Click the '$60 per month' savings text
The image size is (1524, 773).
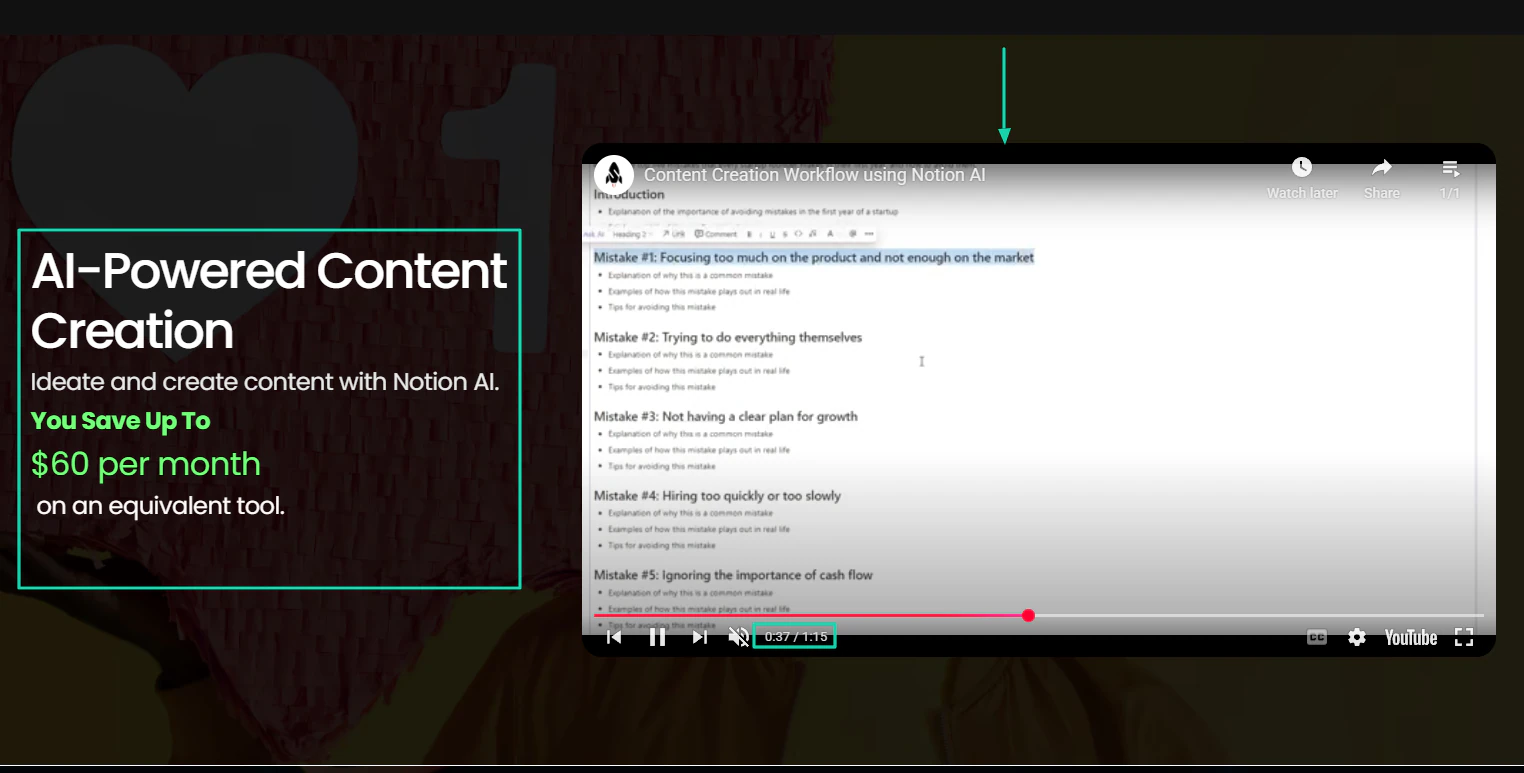146,464
